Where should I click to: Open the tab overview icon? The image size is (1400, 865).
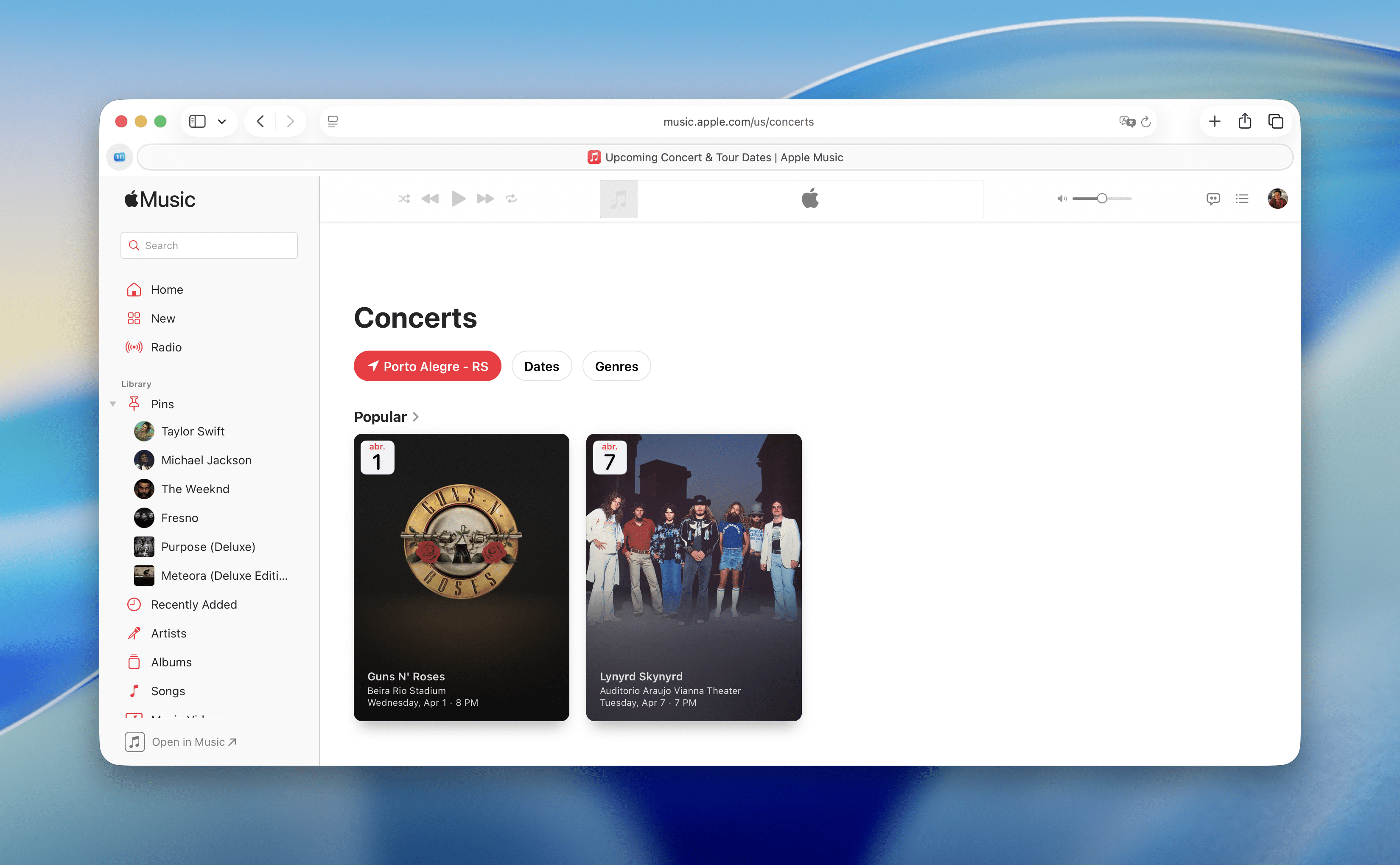pos(1275,121)
